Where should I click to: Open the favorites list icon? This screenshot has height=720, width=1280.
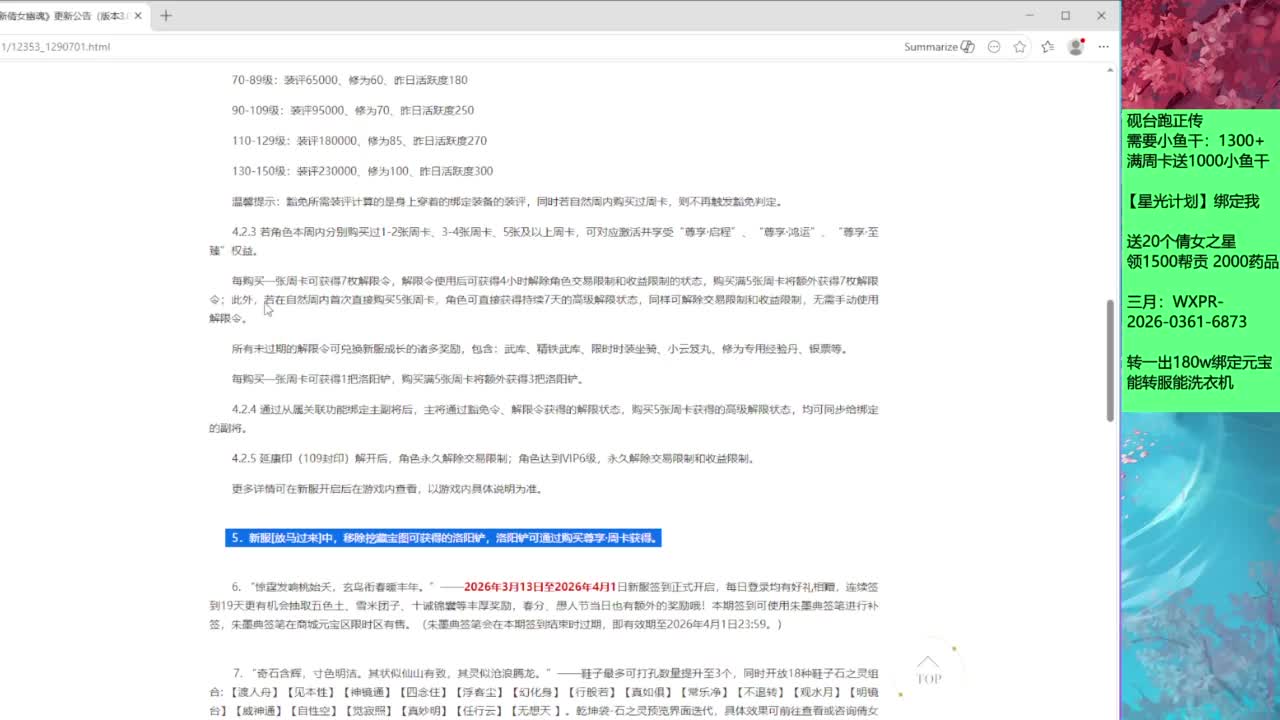(x=1047, y=47)
